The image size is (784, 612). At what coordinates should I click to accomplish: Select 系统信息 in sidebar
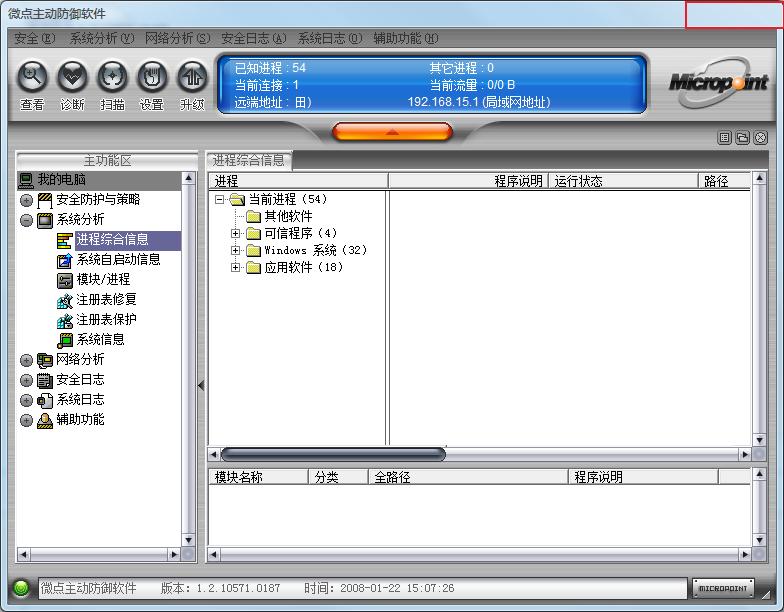click(x=100, y=340)
